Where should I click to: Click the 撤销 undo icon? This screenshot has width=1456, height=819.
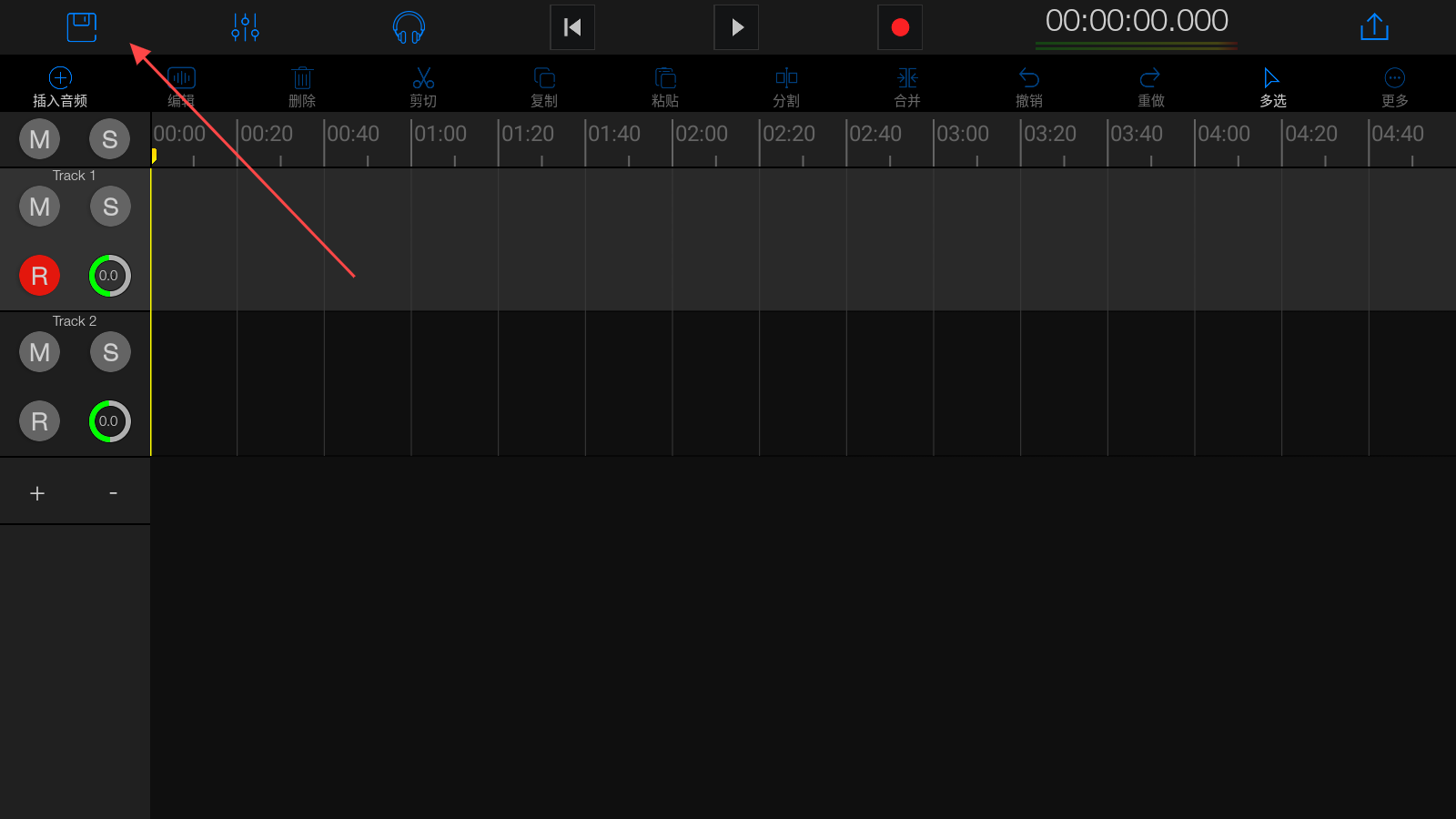[1029, 86]
